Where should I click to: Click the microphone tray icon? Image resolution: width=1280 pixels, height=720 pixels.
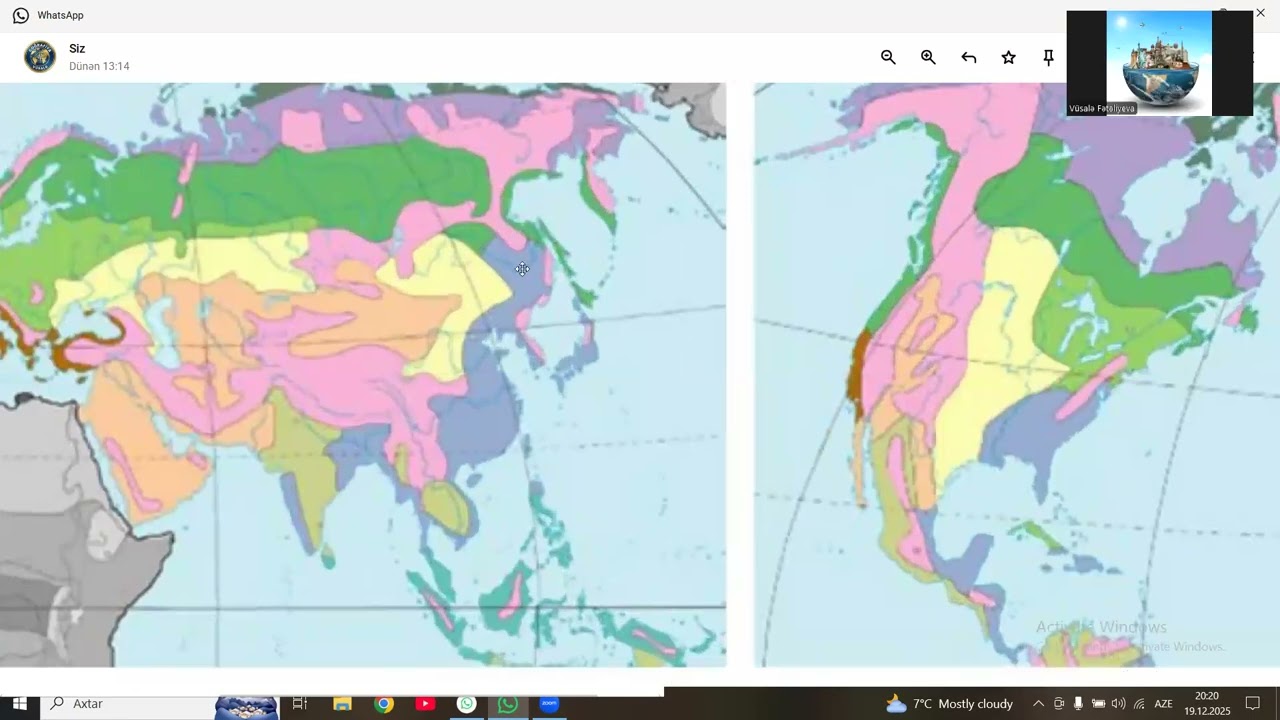point(1078,704)
